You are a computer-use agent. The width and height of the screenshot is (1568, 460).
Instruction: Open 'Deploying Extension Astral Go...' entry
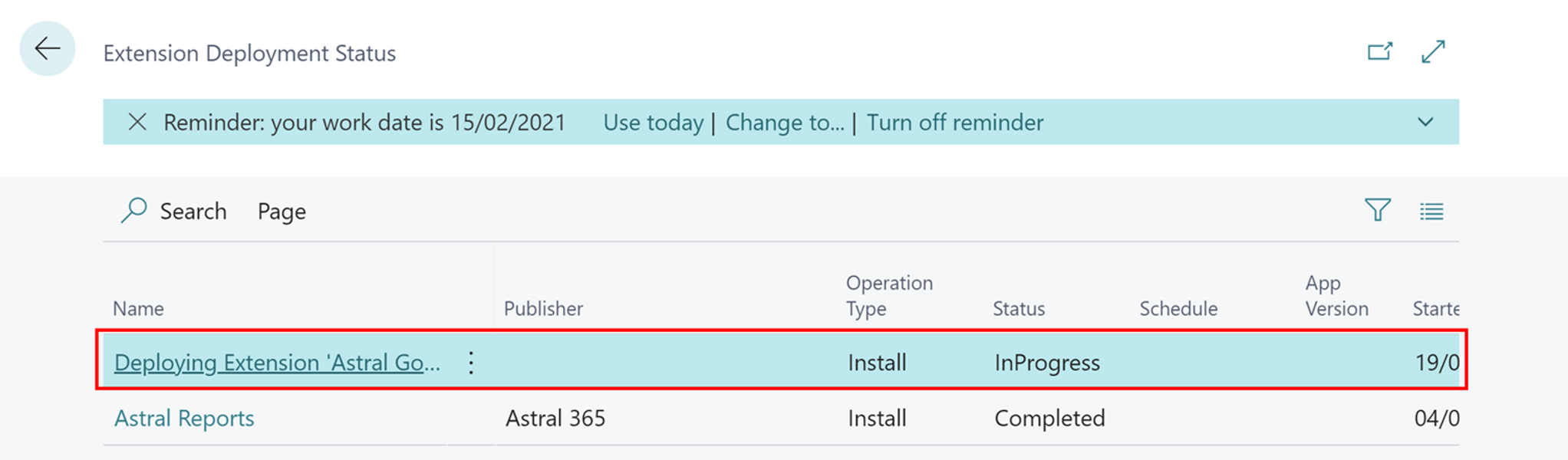[277, 362]
